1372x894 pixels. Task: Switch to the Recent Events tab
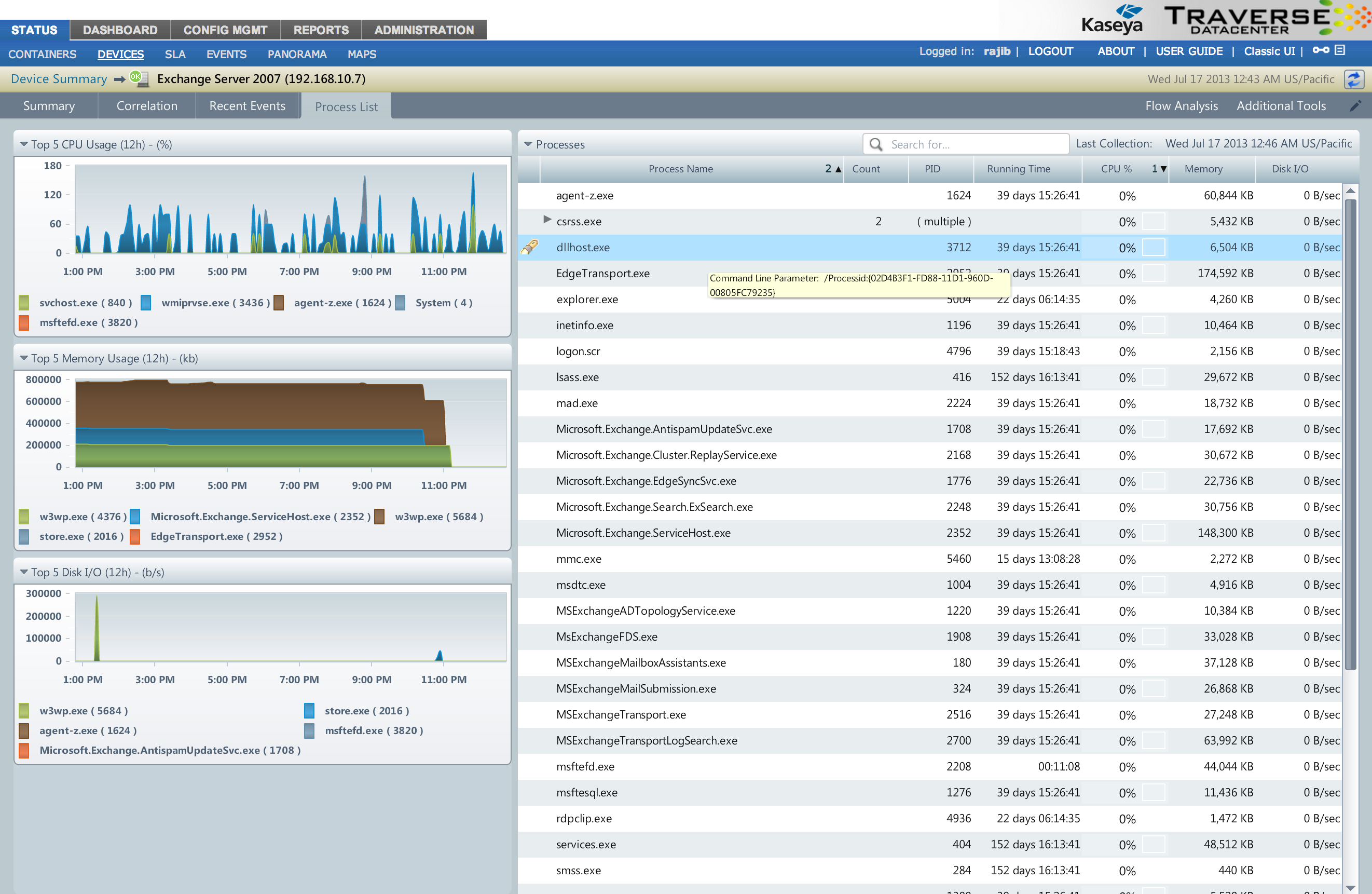[x=248, y=106]
